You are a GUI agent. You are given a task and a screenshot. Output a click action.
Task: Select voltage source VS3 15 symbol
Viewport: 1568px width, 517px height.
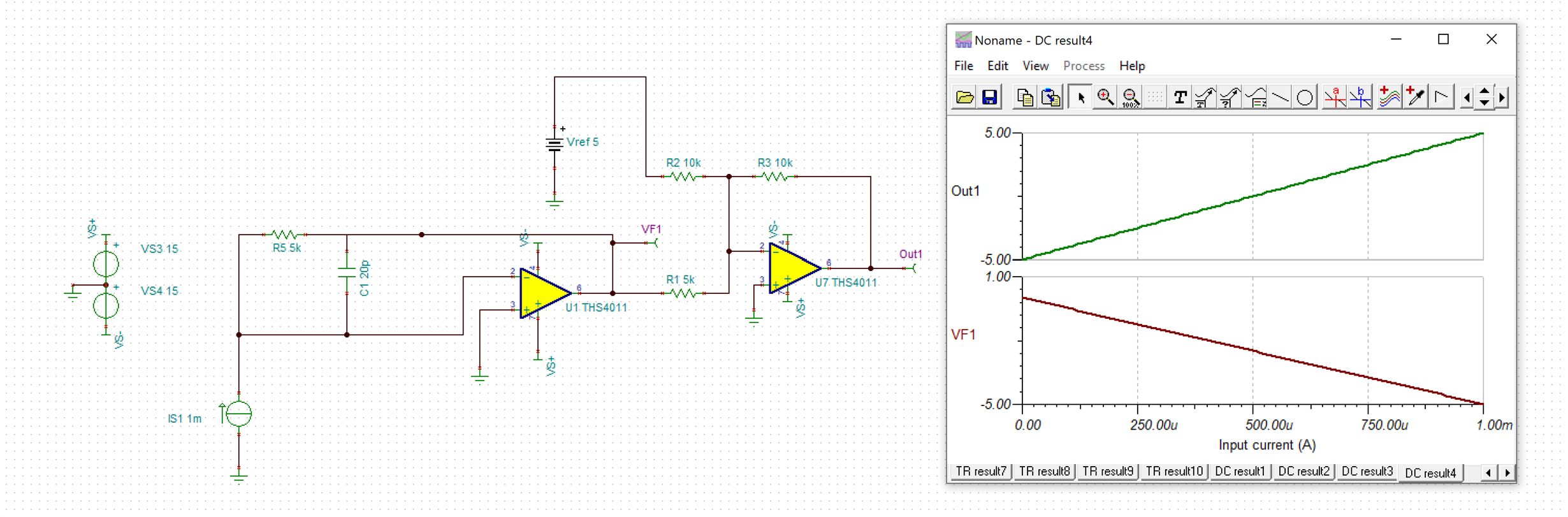[x=106, y=263]
